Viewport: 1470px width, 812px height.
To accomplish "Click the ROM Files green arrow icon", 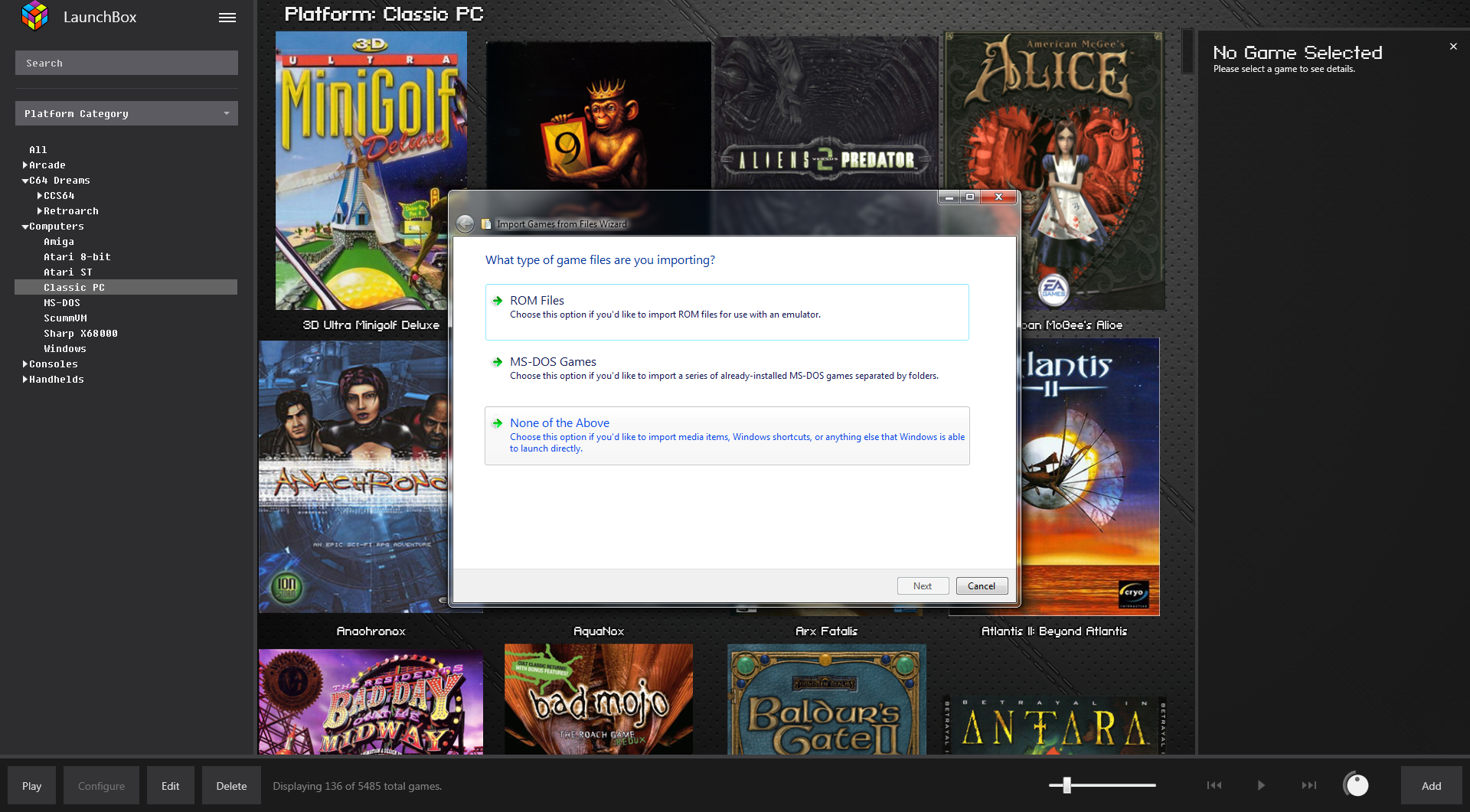I will pos(498,301).
